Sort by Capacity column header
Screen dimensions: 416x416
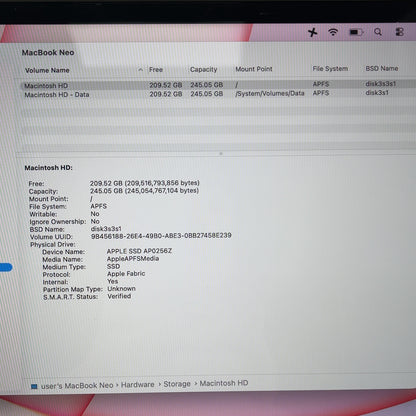203,69
